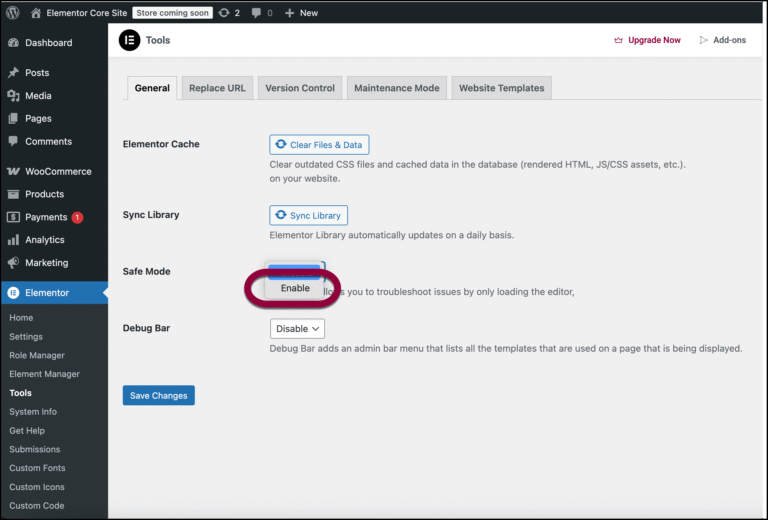Click the Save Changes button

(158, 395)
